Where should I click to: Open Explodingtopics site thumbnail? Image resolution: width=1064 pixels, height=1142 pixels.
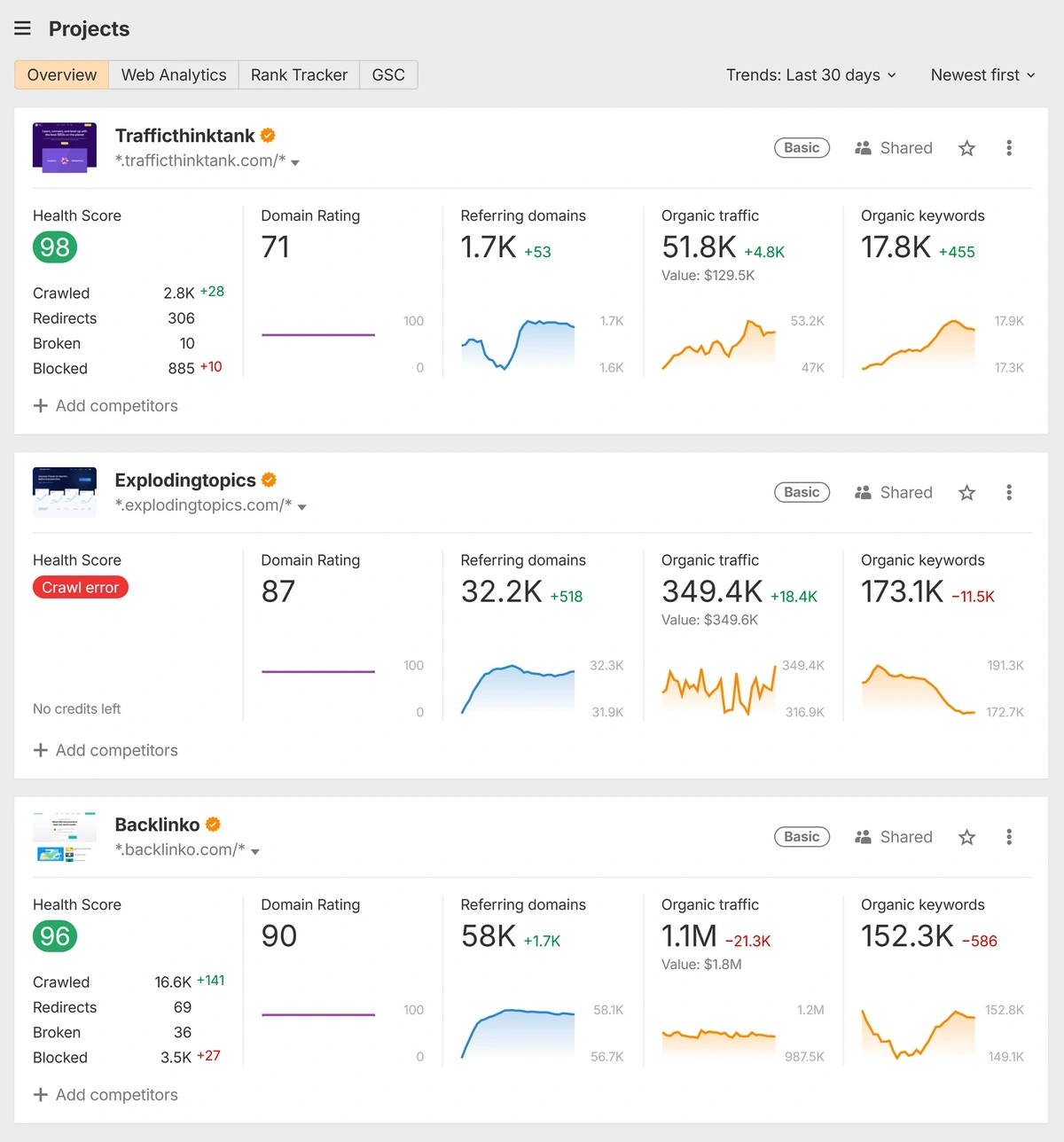(65, 492)
